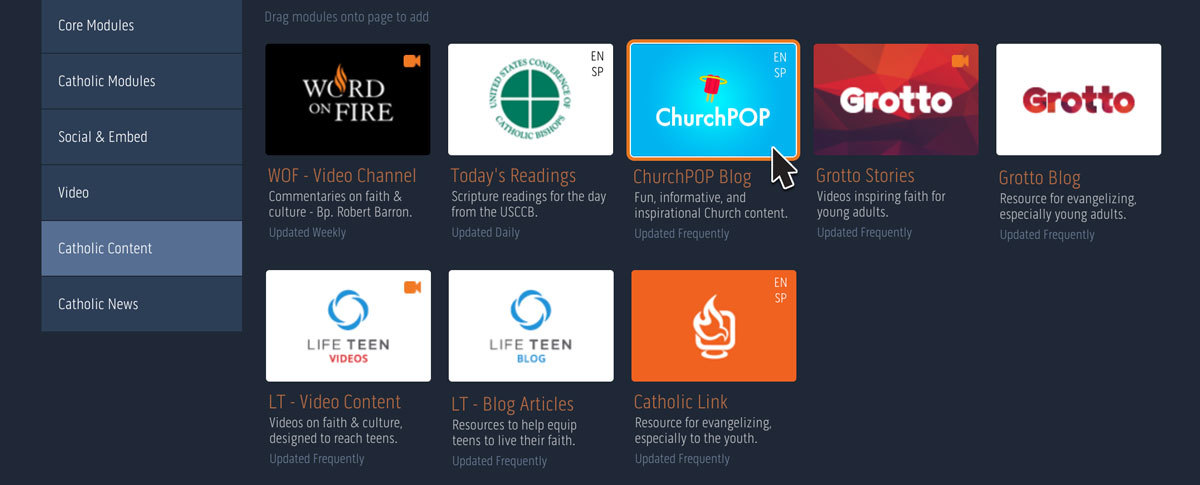
Task: Click the ChurchPOP Blog title link
Action: [692, 177]
